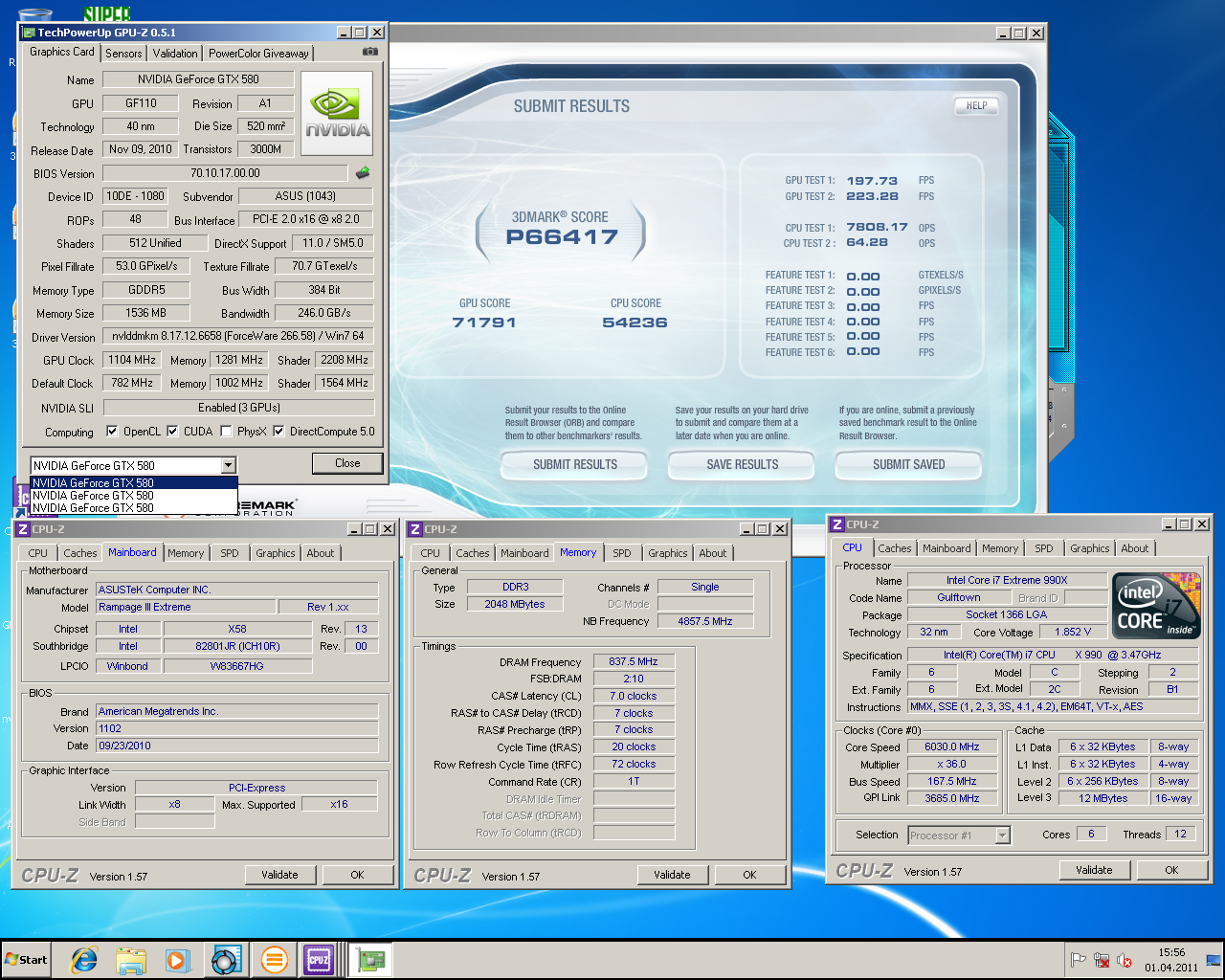Click the BIOS Version field 70.10.17.00.00
The width and height of the screenshot is (1225, 980).
click(x=225, y=173)
